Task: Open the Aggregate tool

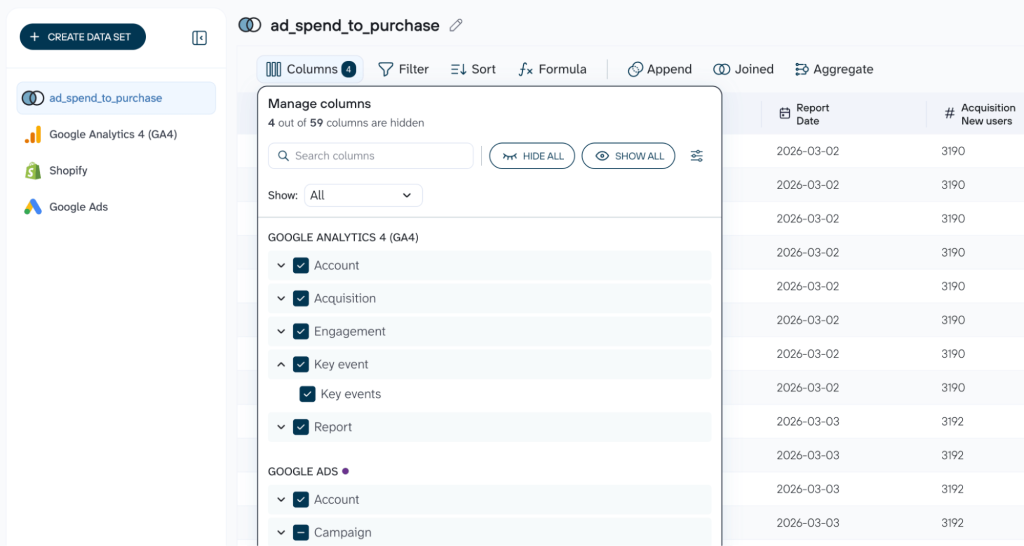Action: (x=834, y=69)
